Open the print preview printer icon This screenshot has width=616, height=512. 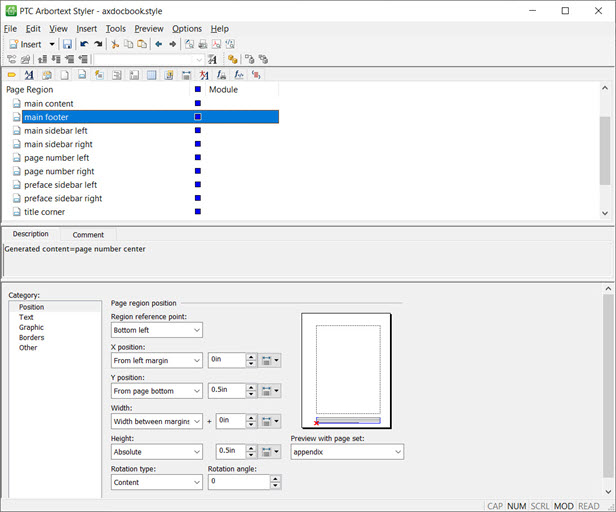pyautogui.click(x=203, y=44)
